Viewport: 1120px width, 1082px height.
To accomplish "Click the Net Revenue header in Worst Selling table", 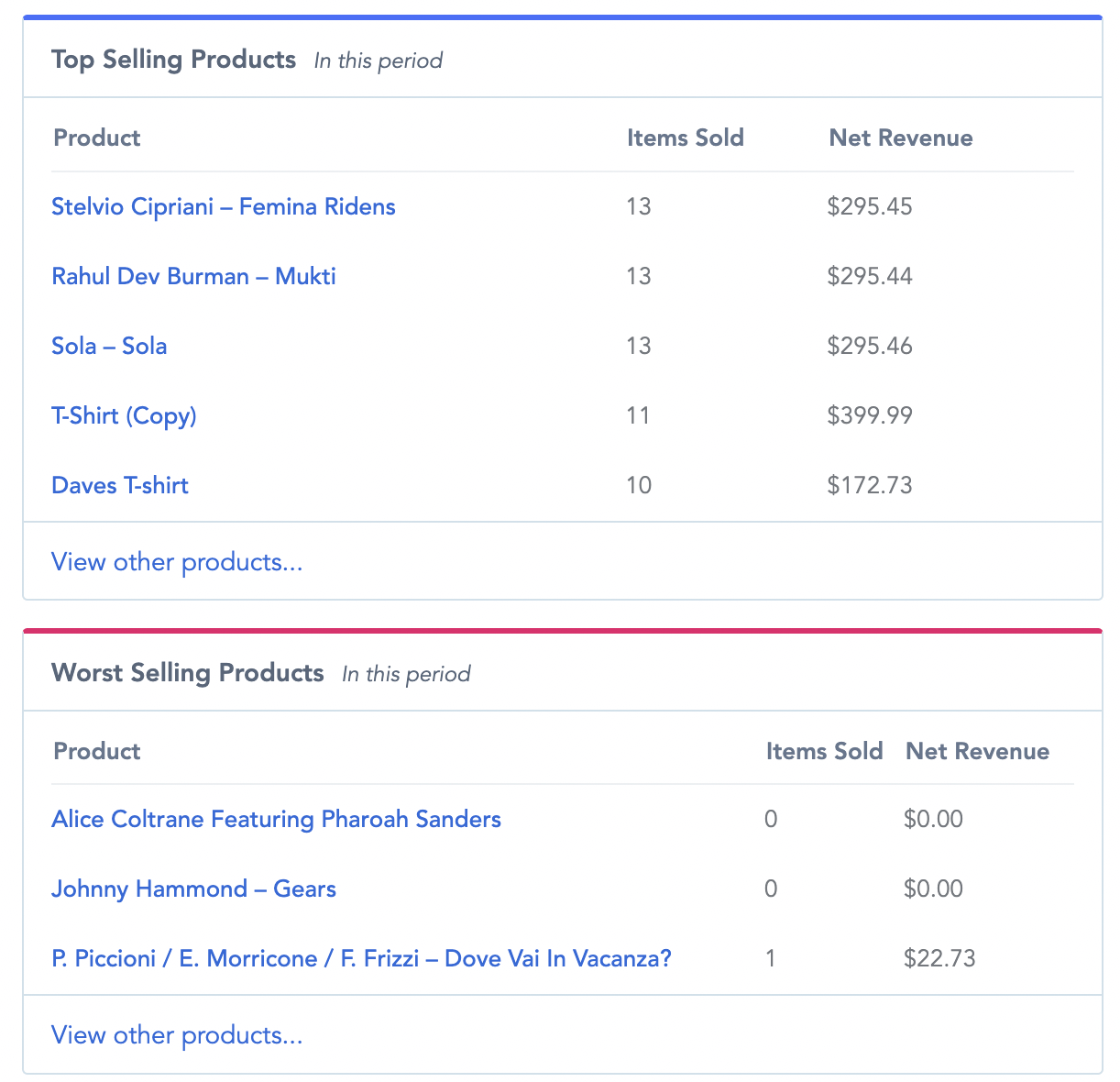I will (977, 751).
